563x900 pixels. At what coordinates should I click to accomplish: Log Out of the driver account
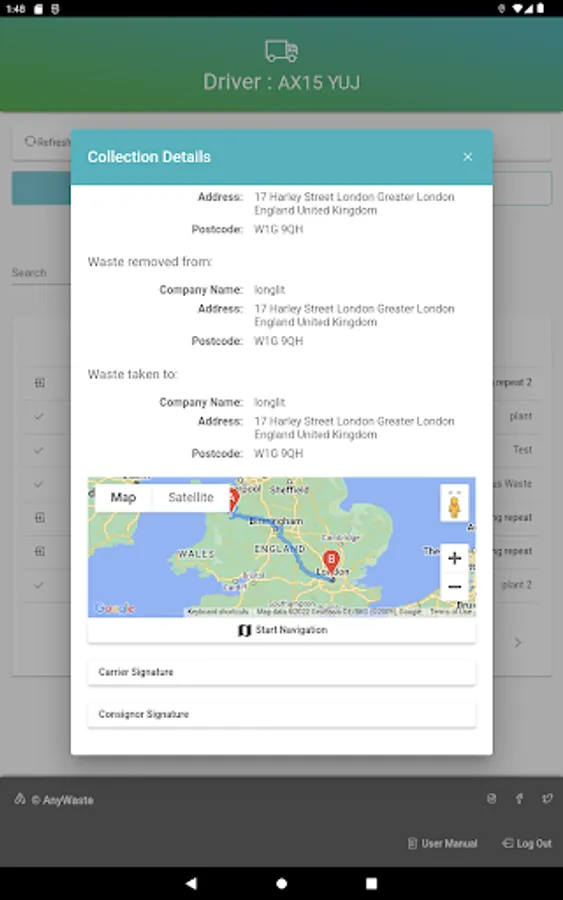click(x=527, y=843)
